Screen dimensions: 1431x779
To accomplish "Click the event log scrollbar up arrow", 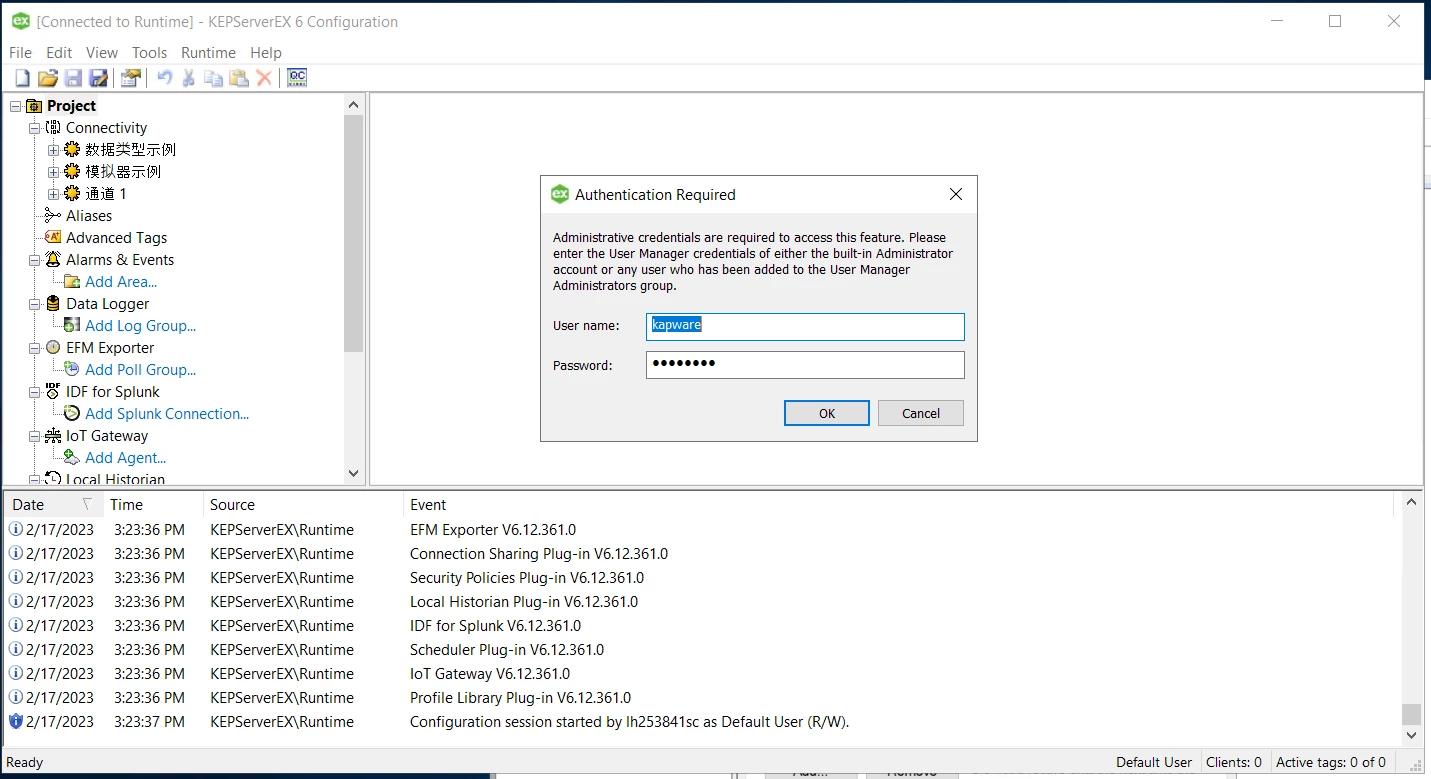I will (x=1411, y=502).
